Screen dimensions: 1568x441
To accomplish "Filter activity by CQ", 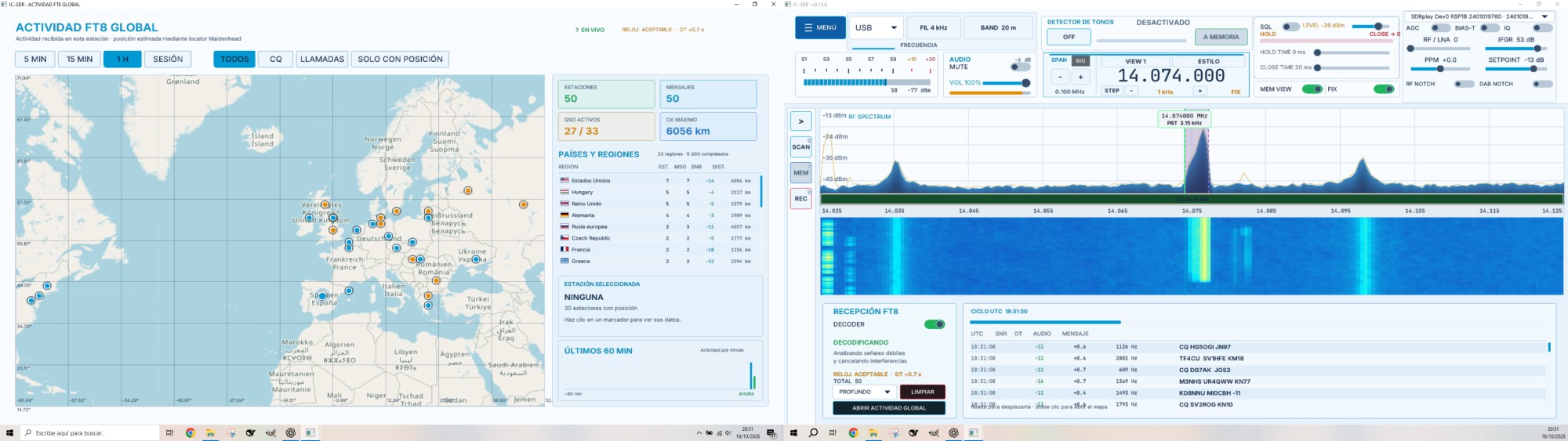I will coord(276,59).
